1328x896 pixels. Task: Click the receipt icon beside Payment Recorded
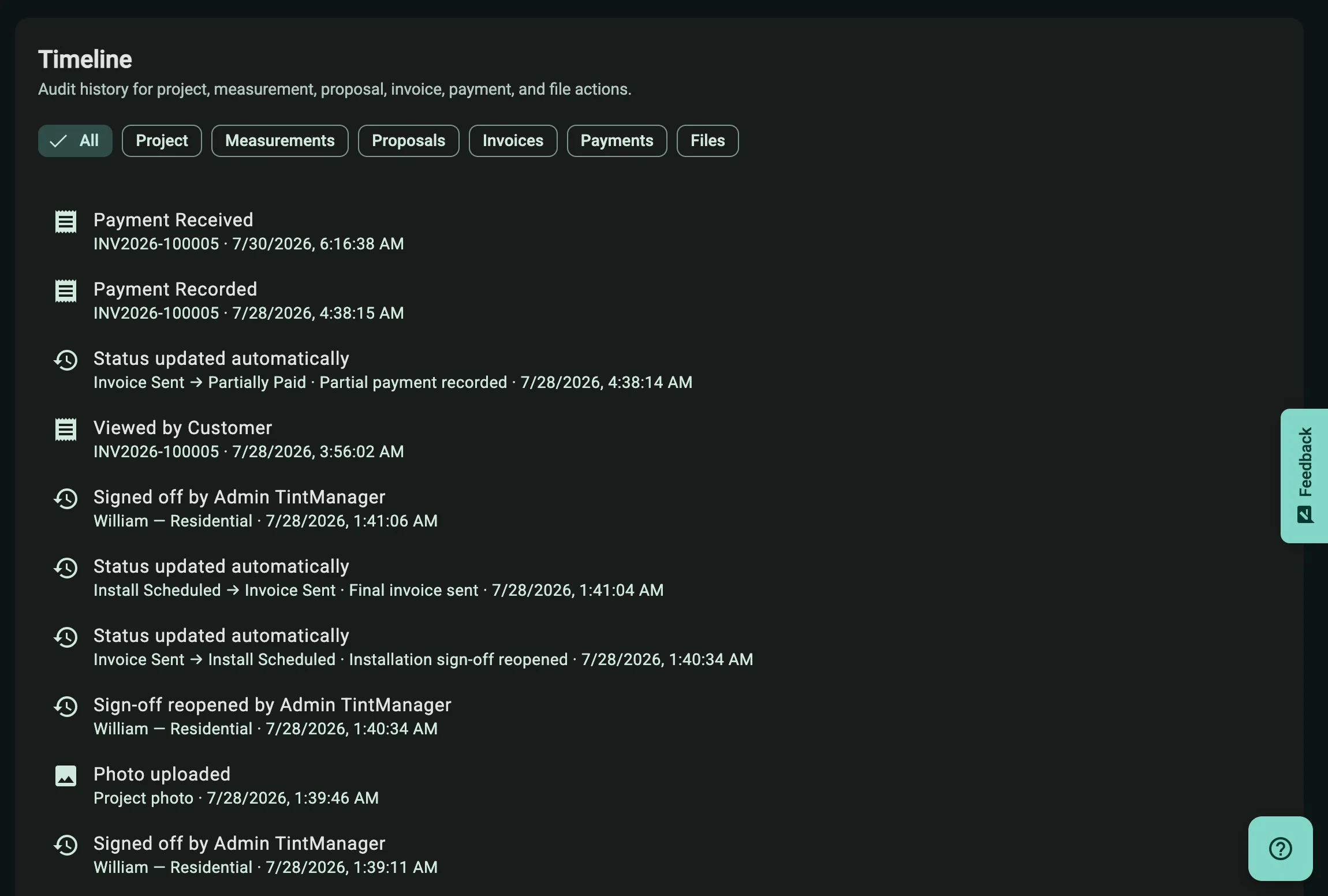pos(66,291)
